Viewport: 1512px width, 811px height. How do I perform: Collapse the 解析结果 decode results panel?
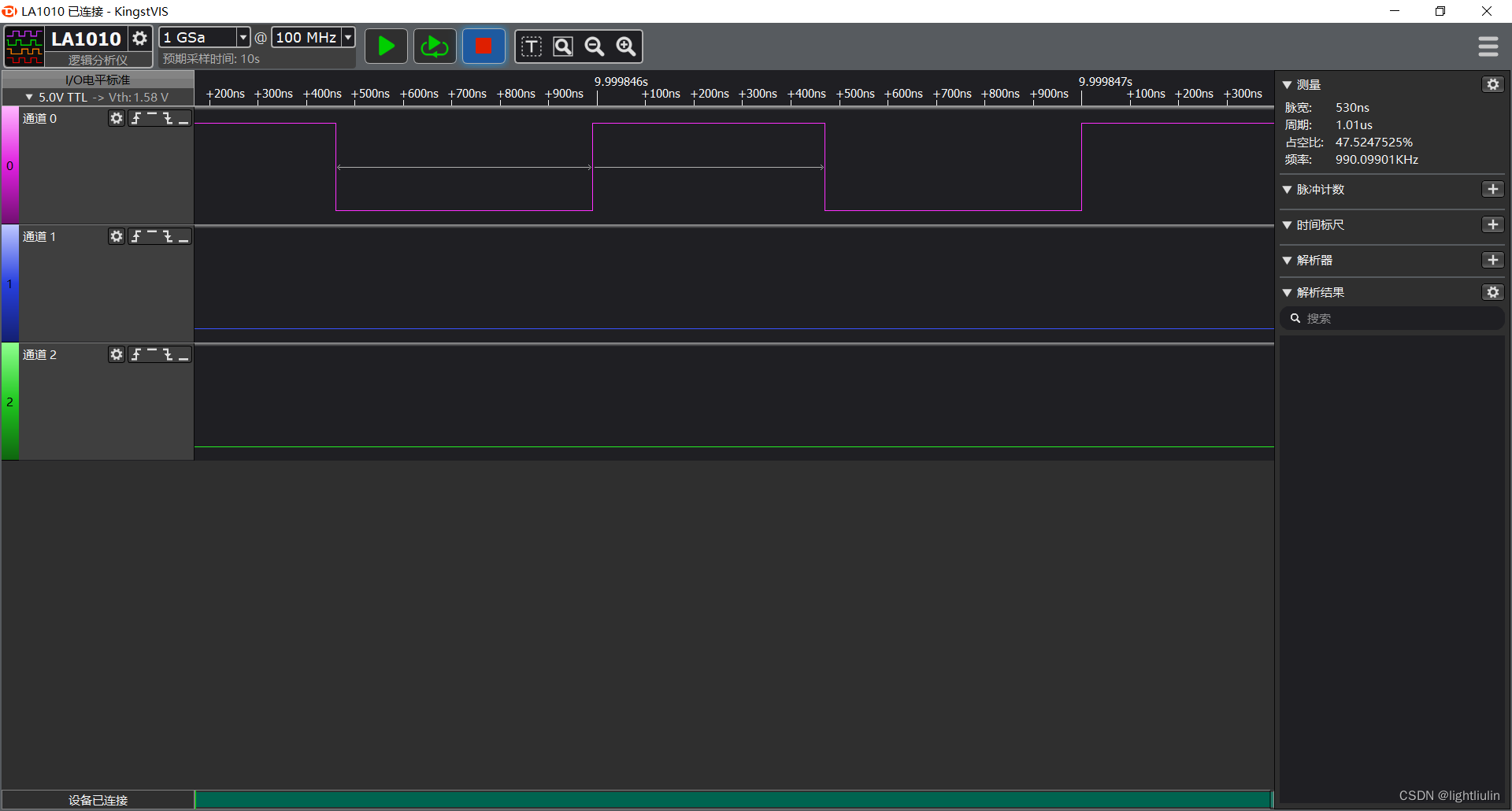click(x=1287, y=293)
